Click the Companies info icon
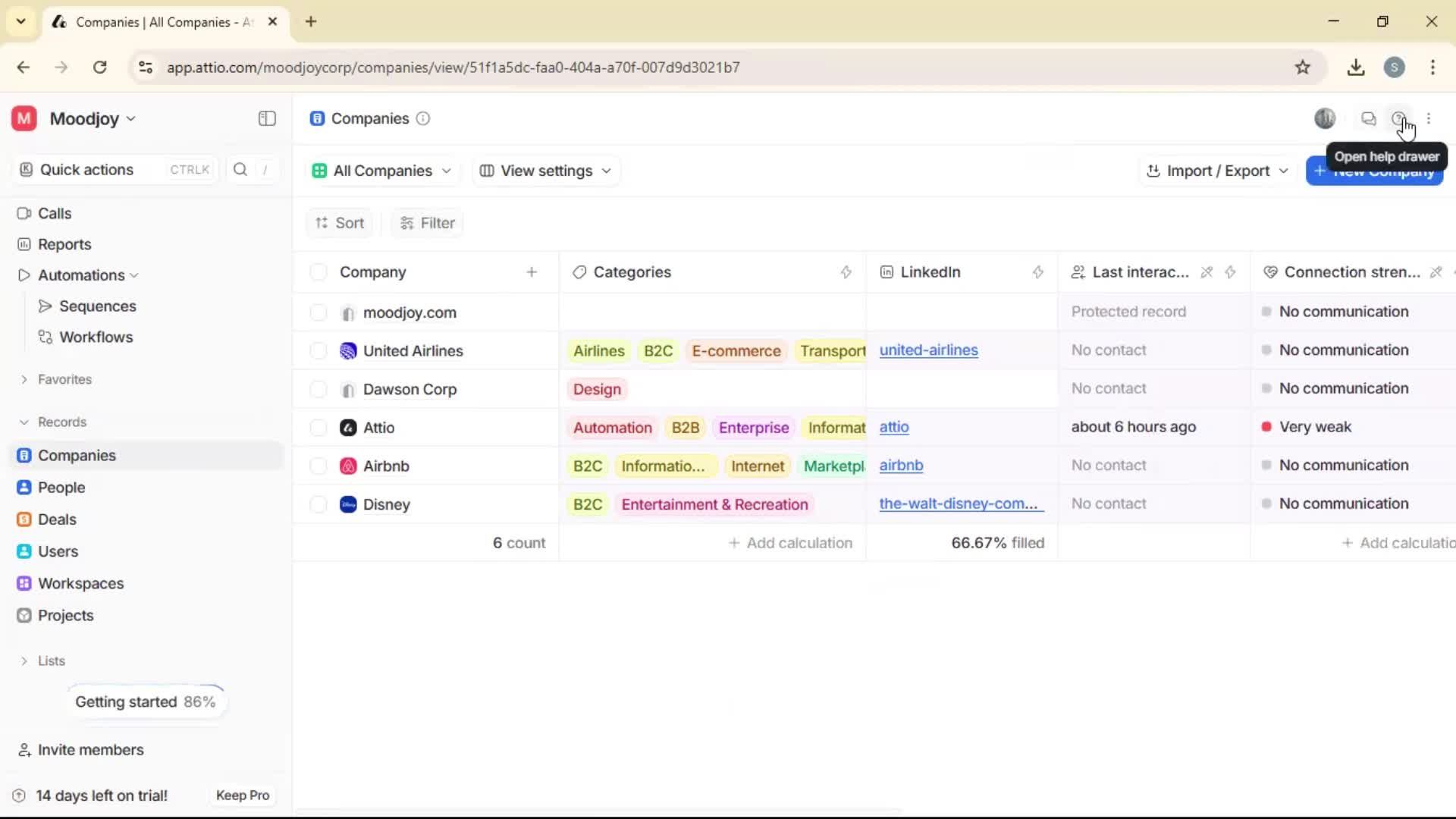The height and width of the screenshot is (819, 1456). (422, 119)
